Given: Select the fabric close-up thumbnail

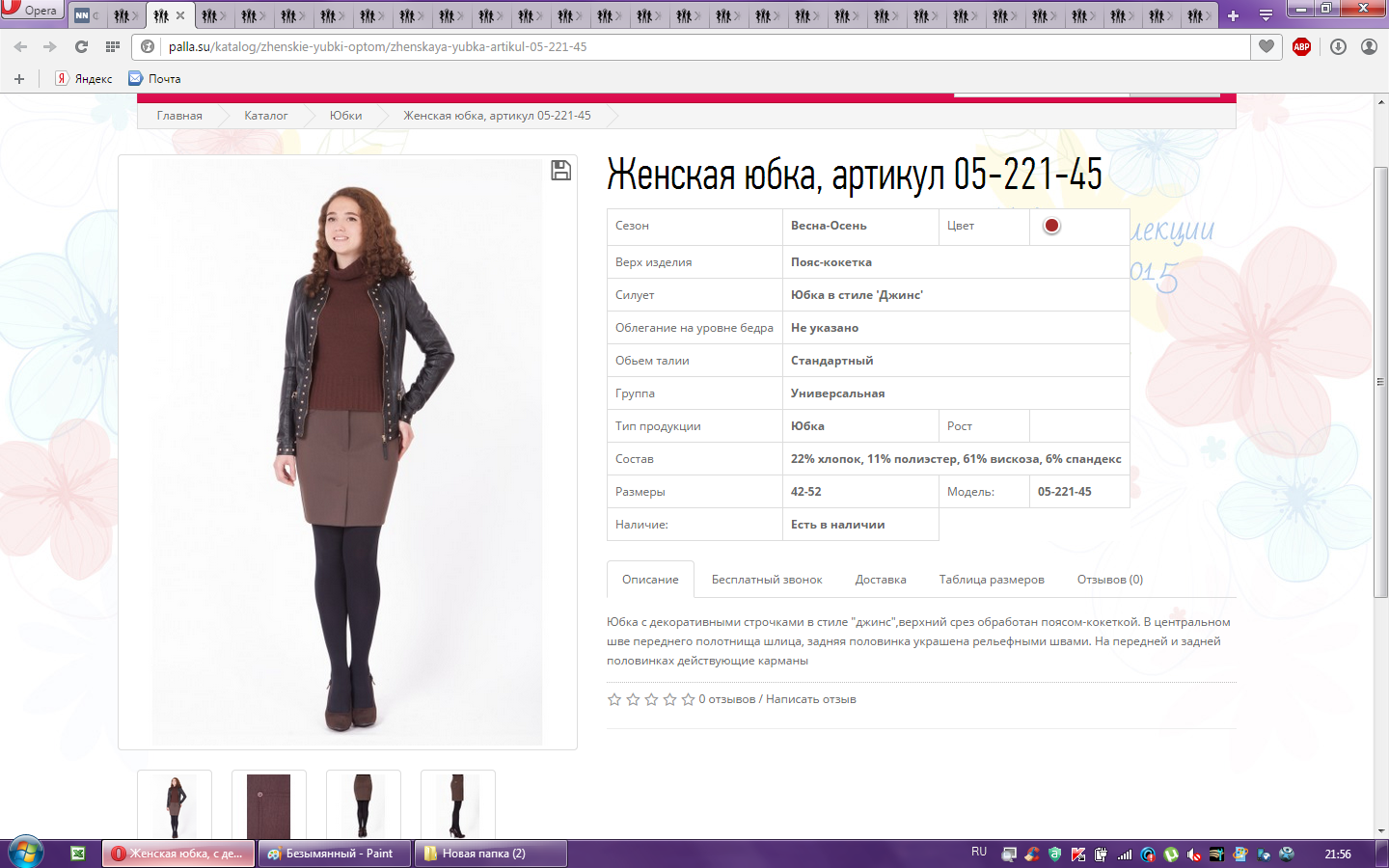Looking at the screenshot, I should coord(268,805).
